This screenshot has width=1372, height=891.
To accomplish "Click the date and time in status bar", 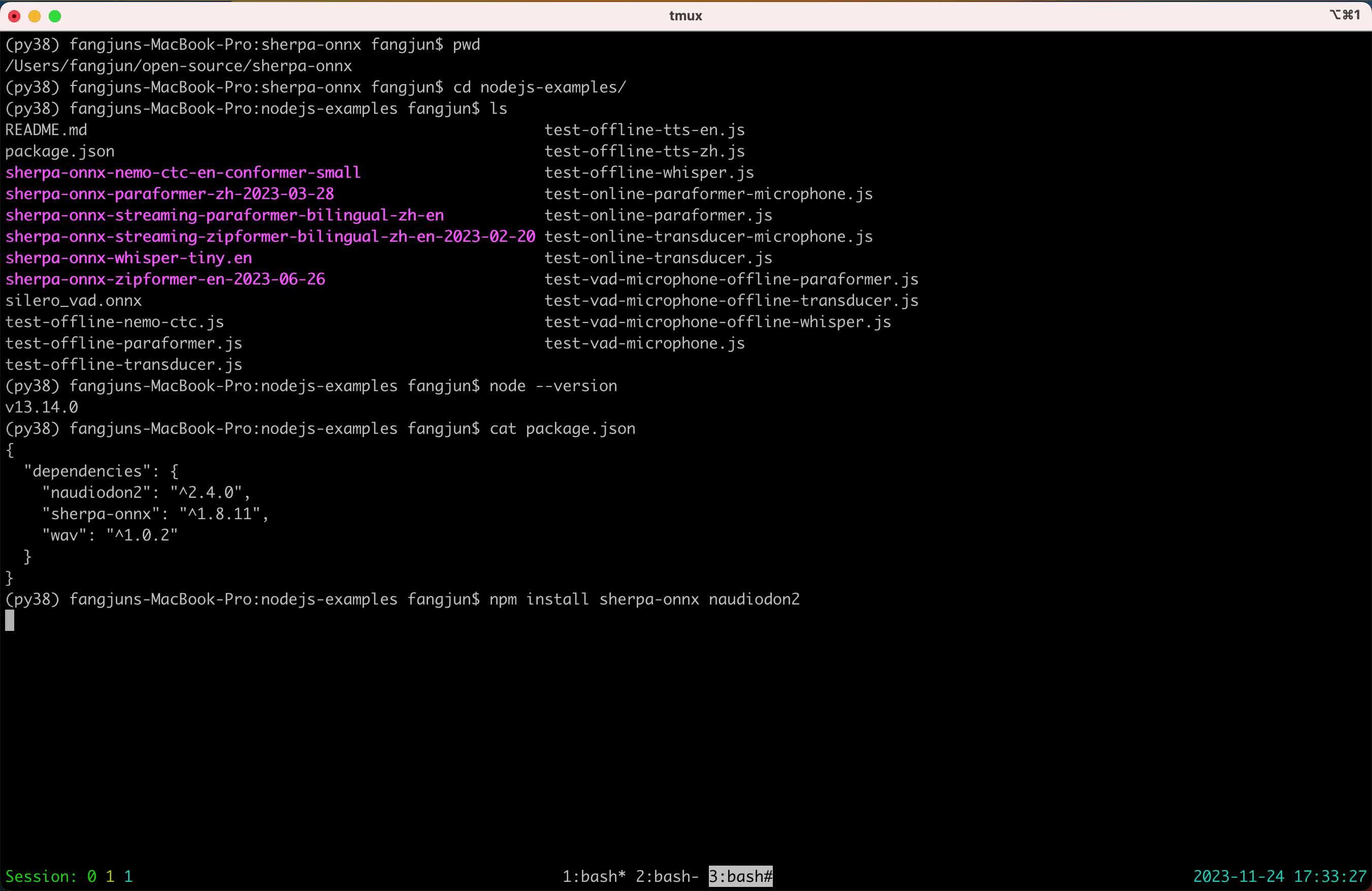I will coord(1279,876).
